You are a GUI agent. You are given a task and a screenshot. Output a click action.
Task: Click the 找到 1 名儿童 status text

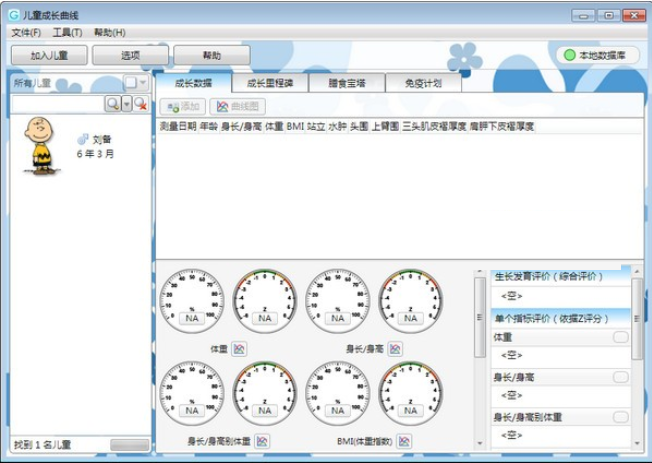(42, 445)
